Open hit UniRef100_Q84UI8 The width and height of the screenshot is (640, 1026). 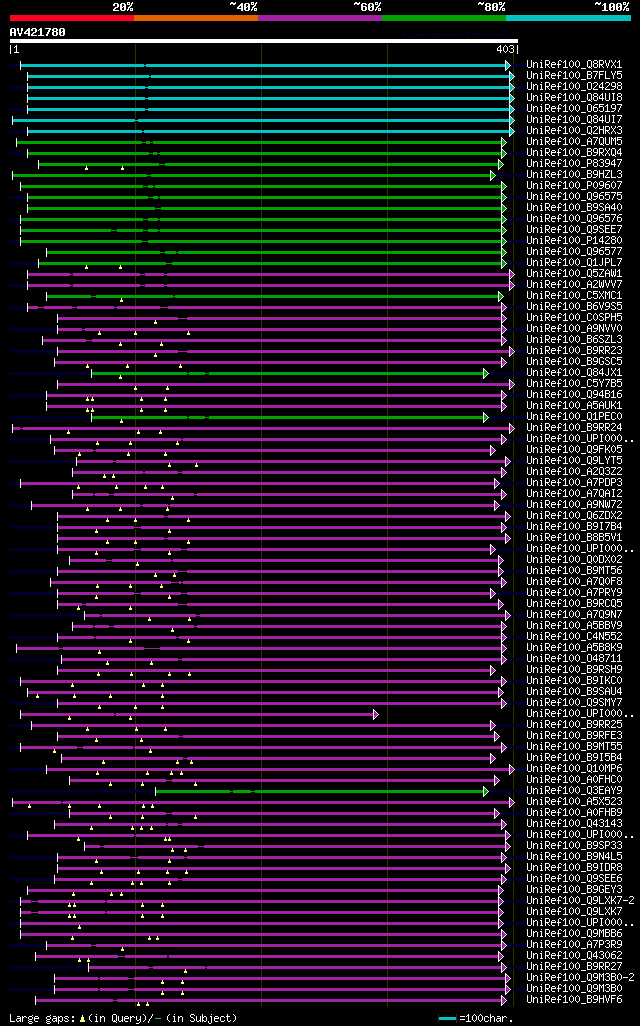click(574, 97)
